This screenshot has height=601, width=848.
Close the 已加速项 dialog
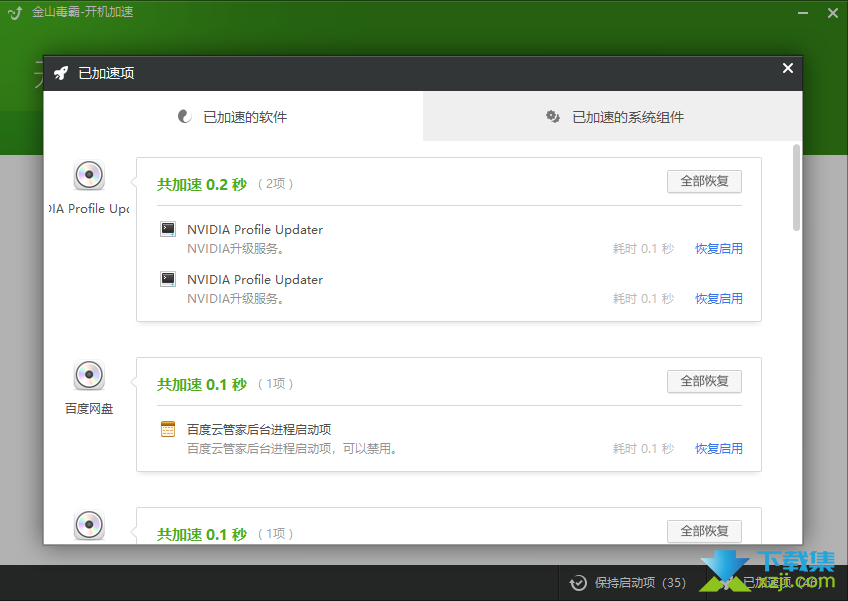(787, 68)
